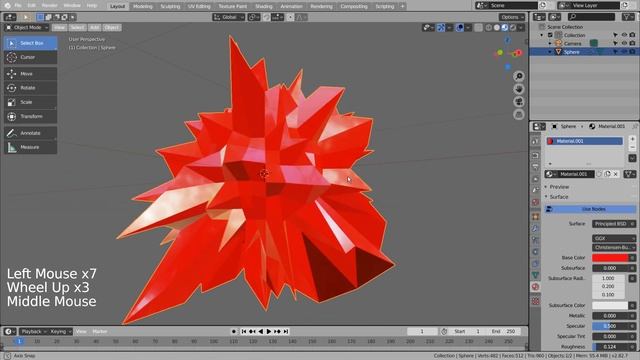This screenshot has width=640, height=360.
Task: Hide the Camera with its eye icon
Action: [x=624, y=43]
